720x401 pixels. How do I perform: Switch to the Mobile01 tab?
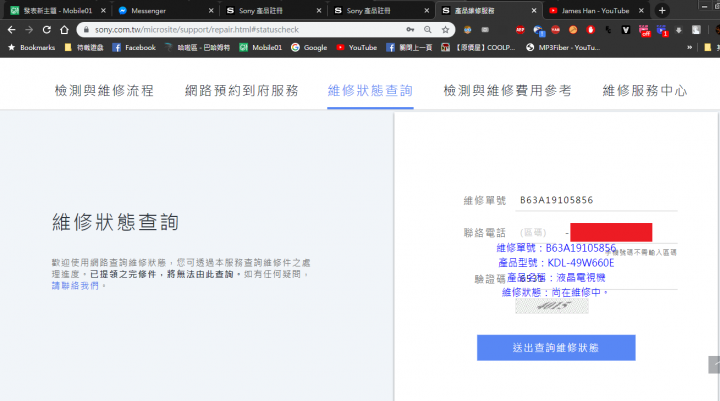point(57,11)
